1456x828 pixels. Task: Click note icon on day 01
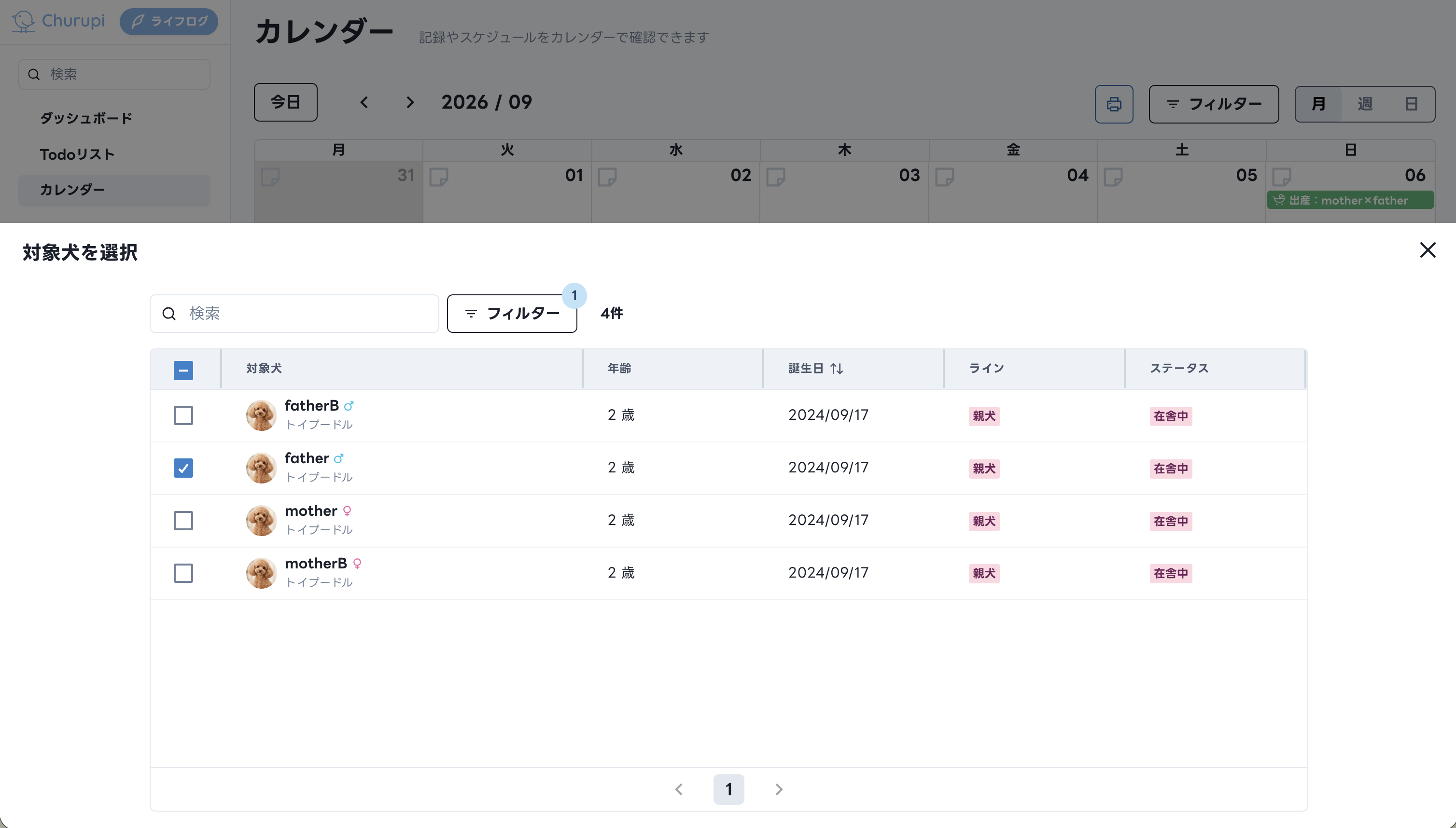[x=439, y=177]
